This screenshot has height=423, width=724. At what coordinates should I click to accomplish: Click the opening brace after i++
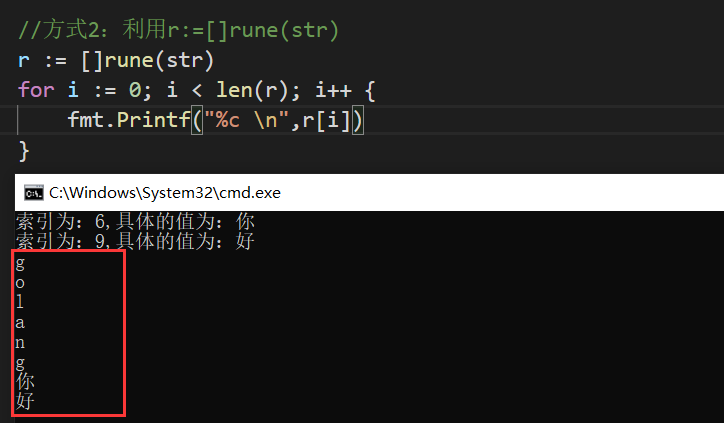[x=370, y=91]
